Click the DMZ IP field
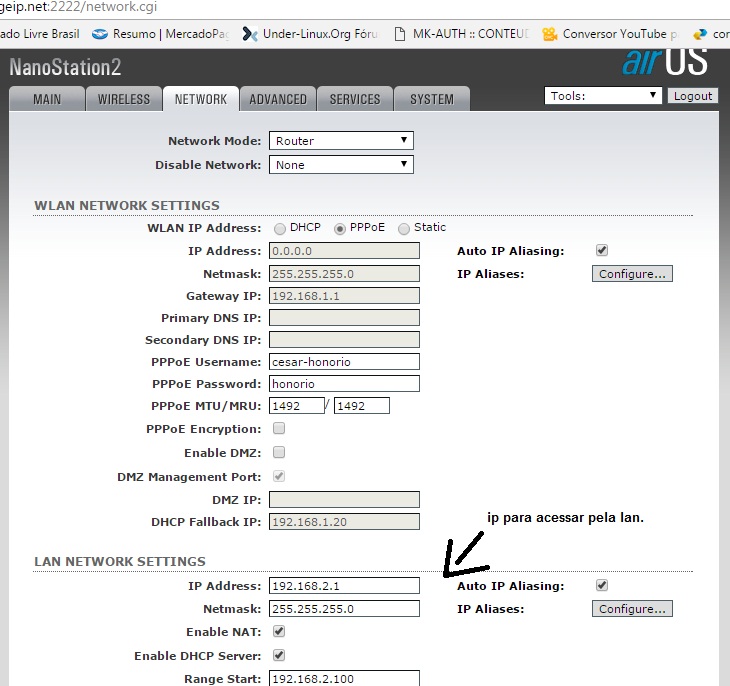The height and width of the screenshot is (686, 730). pyautogui.click(x=344, y=500)
